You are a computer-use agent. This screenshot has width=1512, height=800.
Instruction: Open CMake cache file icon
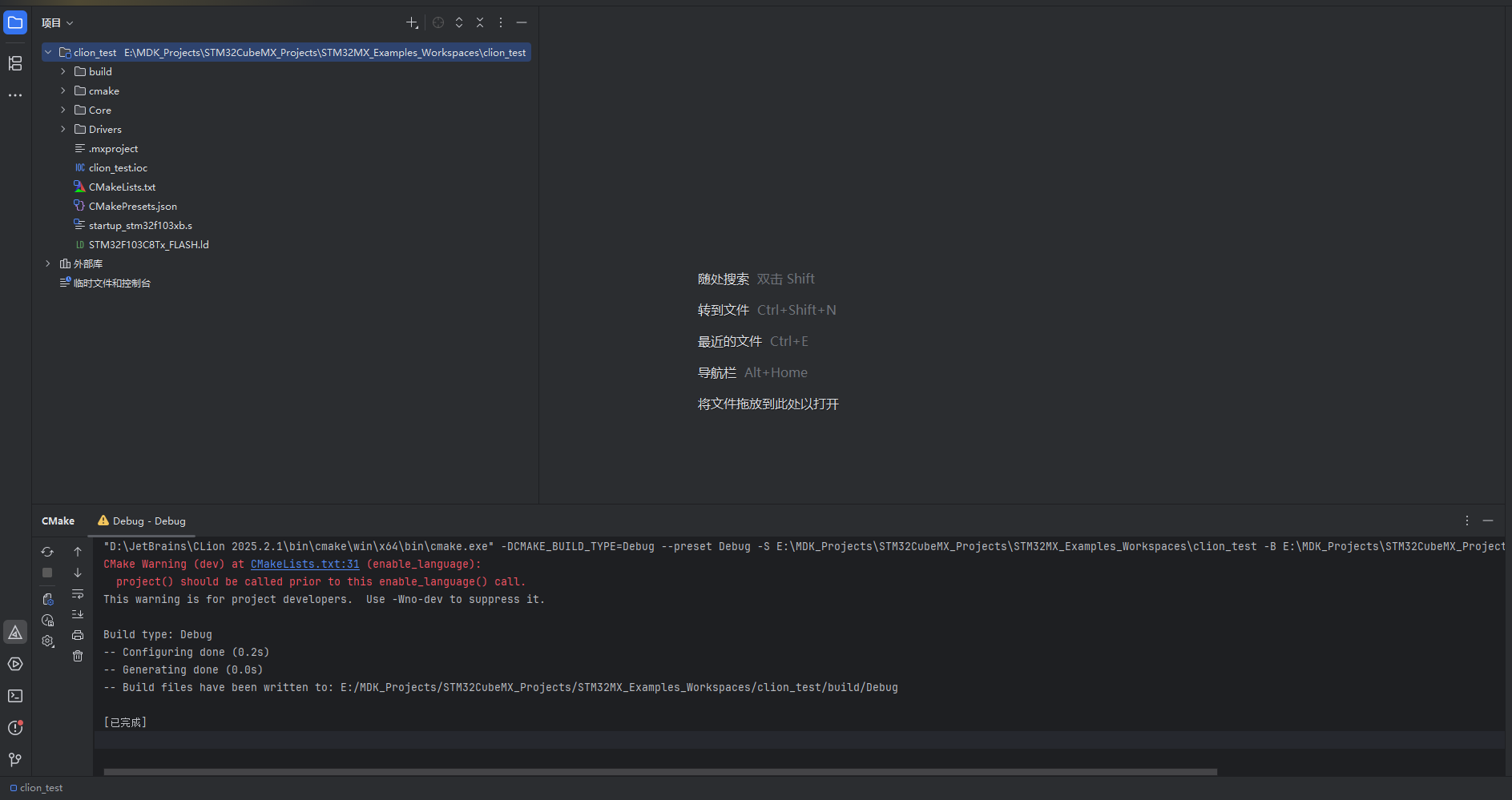pos(48,599)
